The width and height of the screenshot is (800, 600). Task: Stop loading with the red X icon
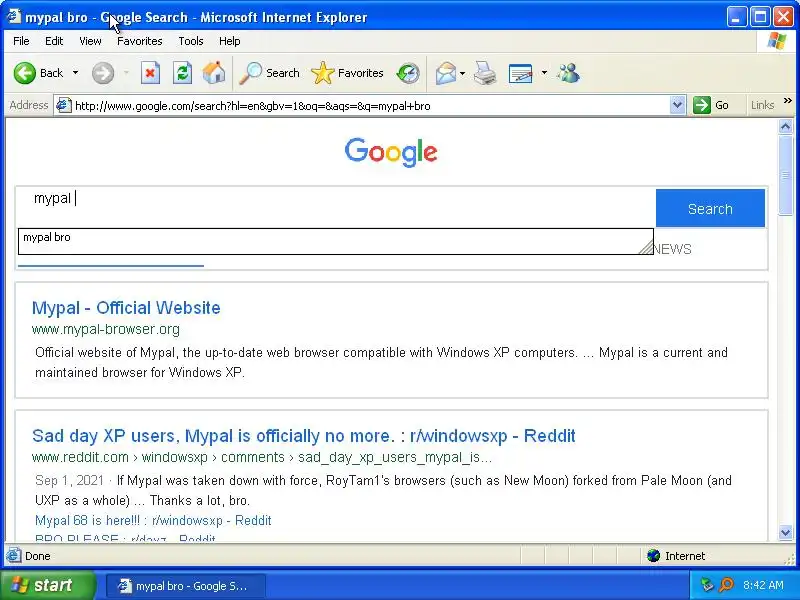click(150, 73)
